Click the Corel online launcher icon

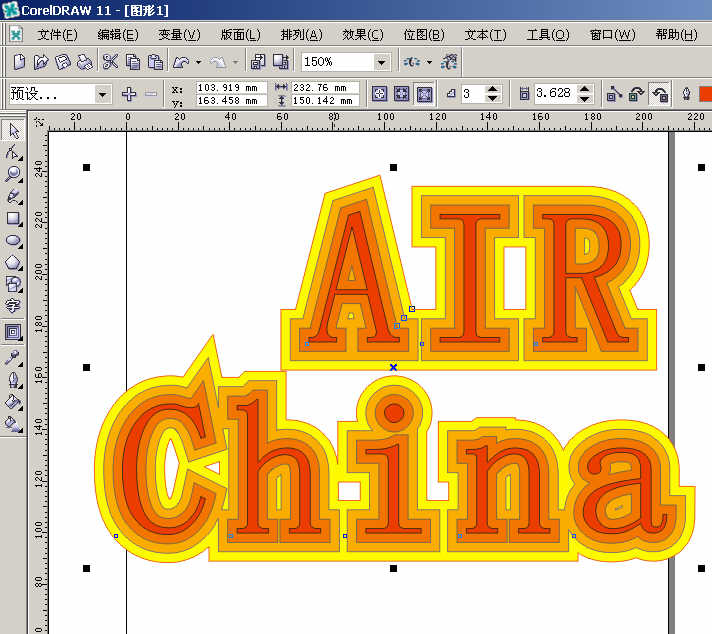449,62
